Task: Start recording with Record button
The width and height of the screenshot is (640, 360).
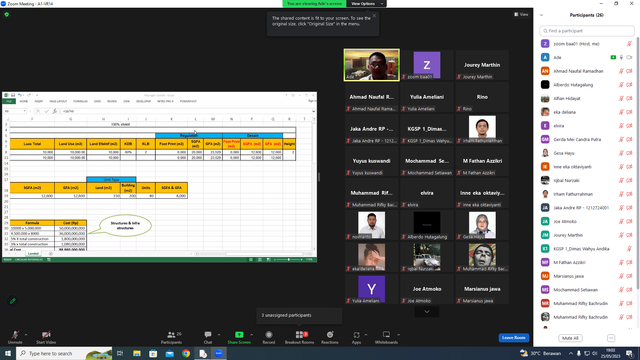Action: click(269, 337)
